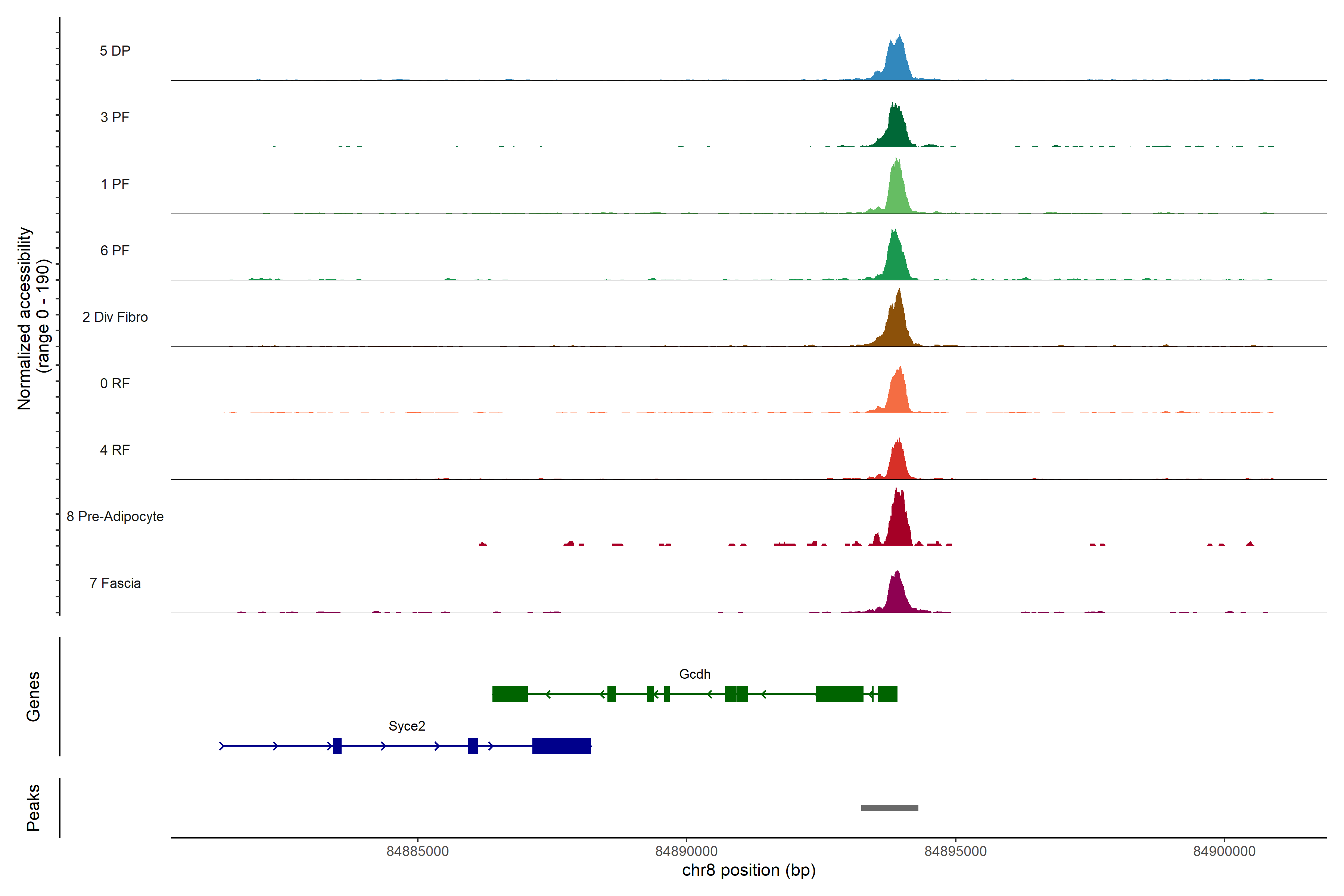Click the Gcdh gene label
Screen dimensions: 1344x896
694,674
